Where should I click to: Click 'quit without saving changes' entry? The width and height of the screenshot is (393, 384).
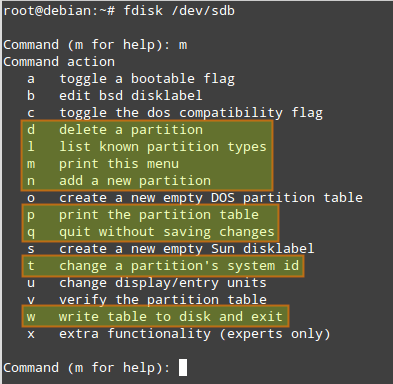pyautogui.click(x=151, y=232)
